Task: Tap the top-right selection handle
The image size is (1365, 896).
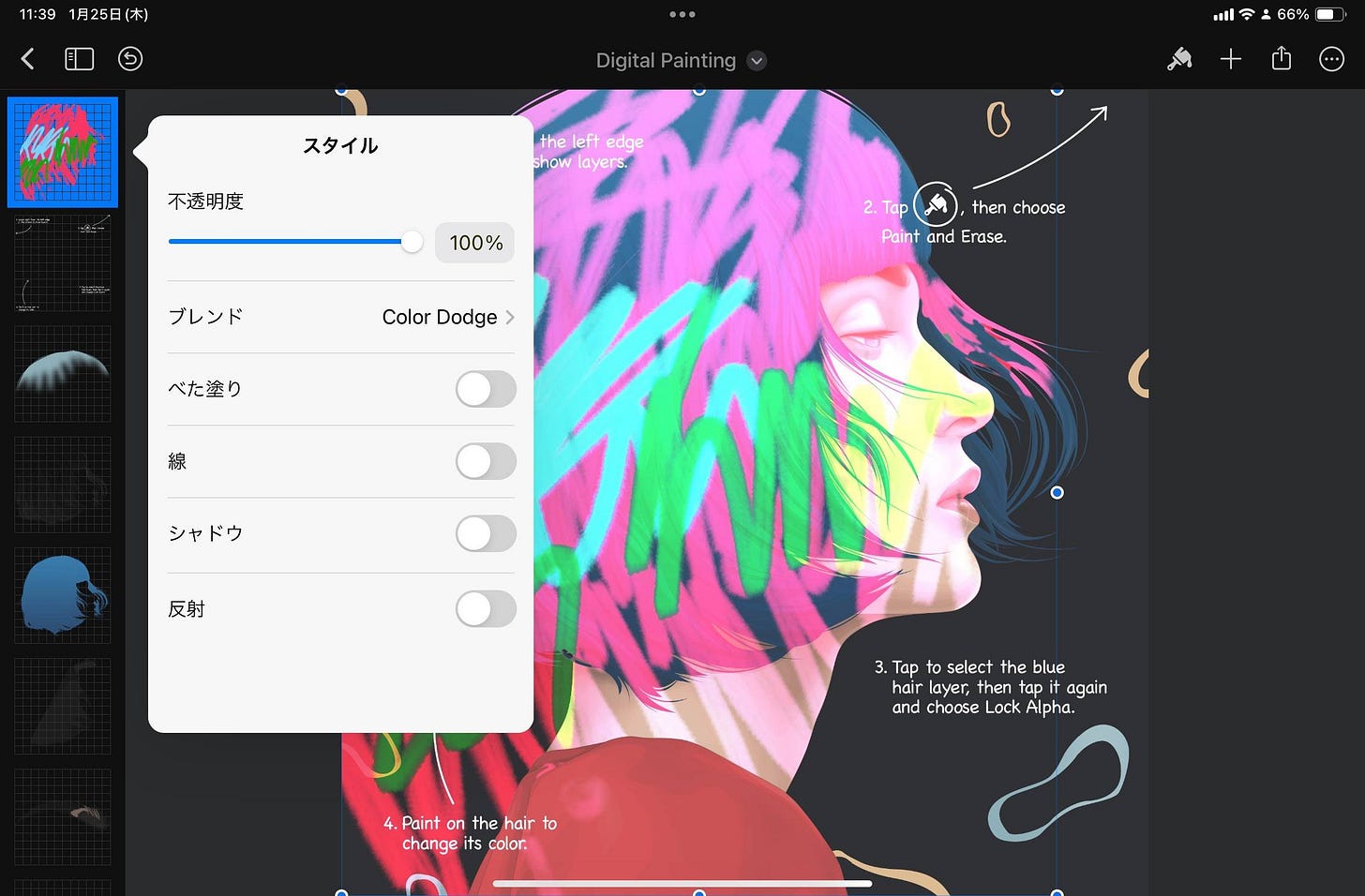Action: [x=1057, y=90]
